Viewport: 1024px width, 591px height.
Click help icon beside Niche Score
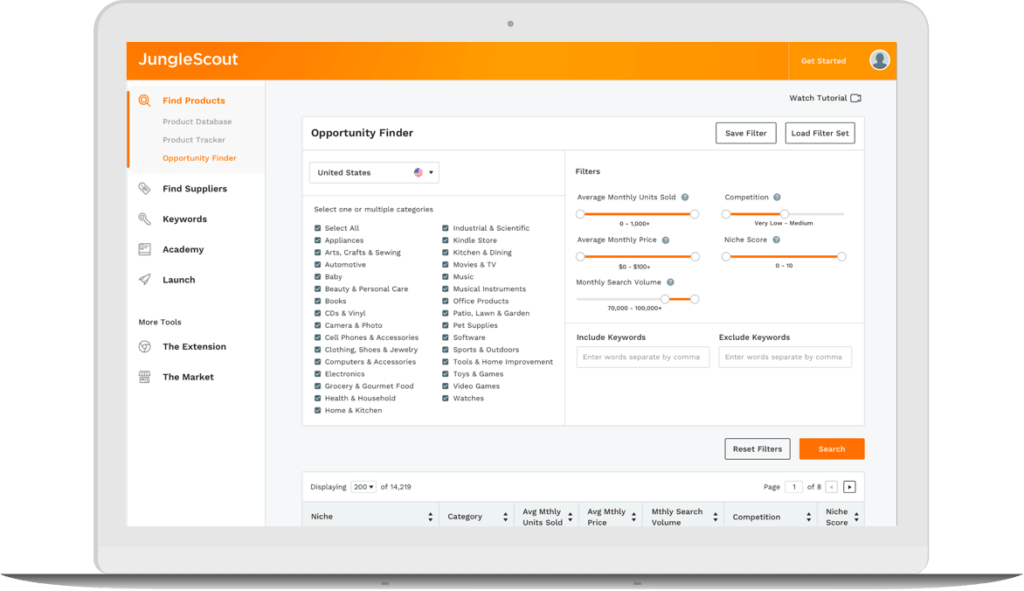(776, 240)
